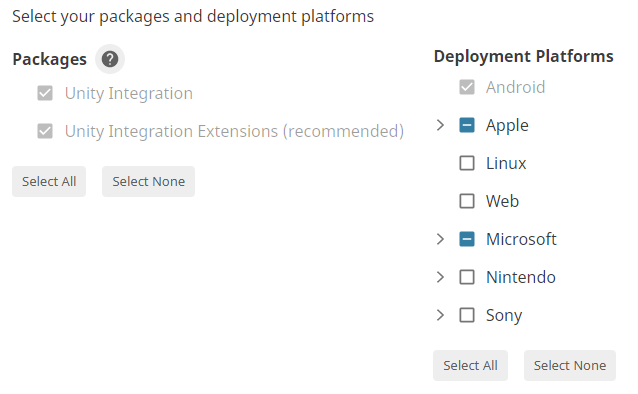This screenshot has height=394, width=638.
Task: Expand the Sony platform chevron
Action: pyautogui.click(x=440, y=315)
